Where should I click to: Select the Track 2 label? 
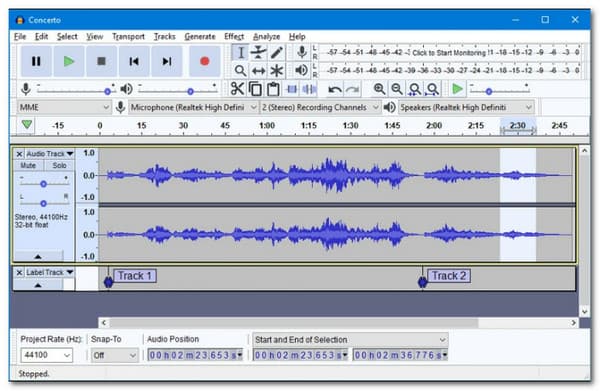tap(449, 276)
